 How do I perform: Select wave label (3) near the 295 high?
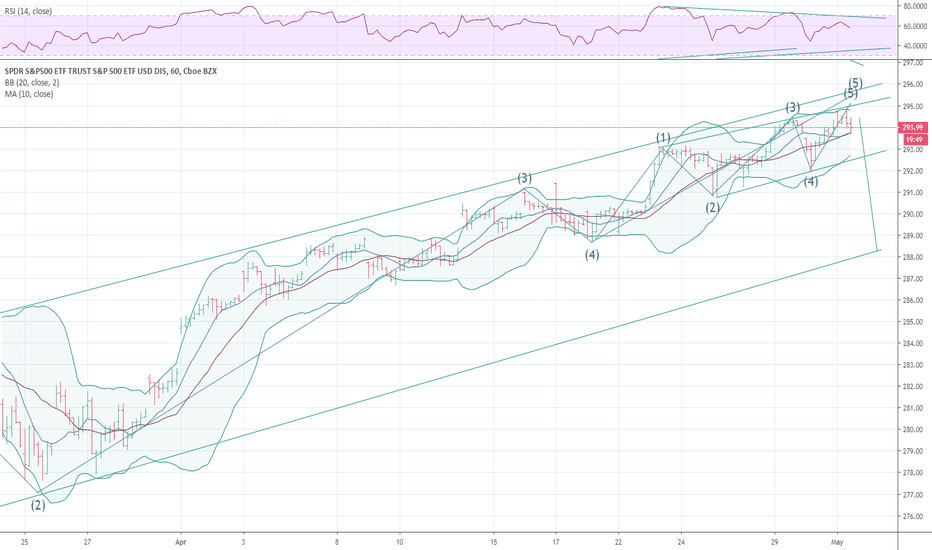coord(793,108)
